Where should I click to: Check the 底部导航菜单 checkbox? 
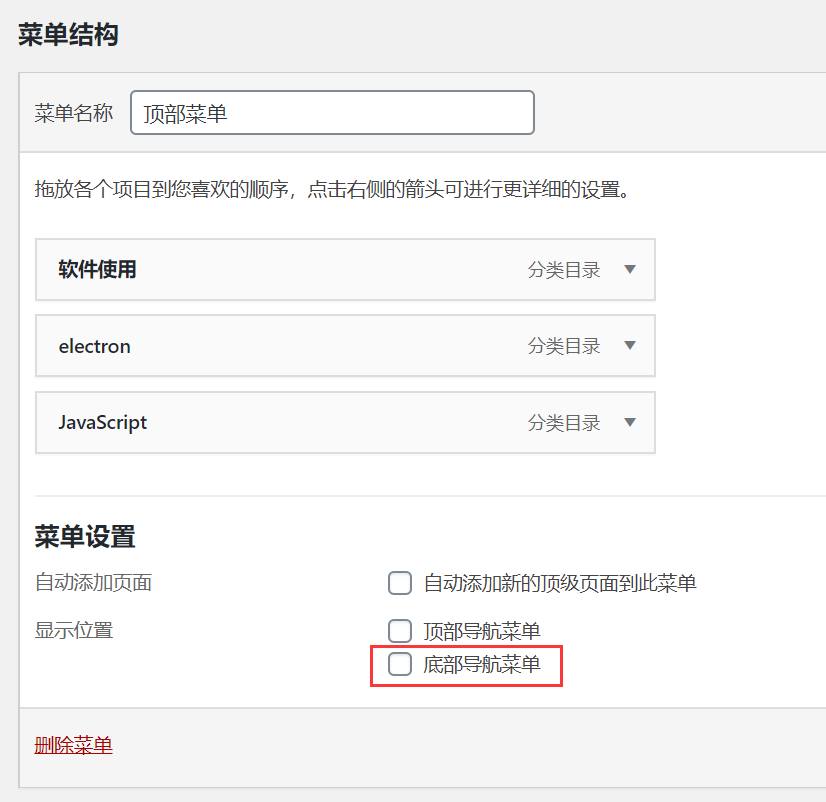400,664
